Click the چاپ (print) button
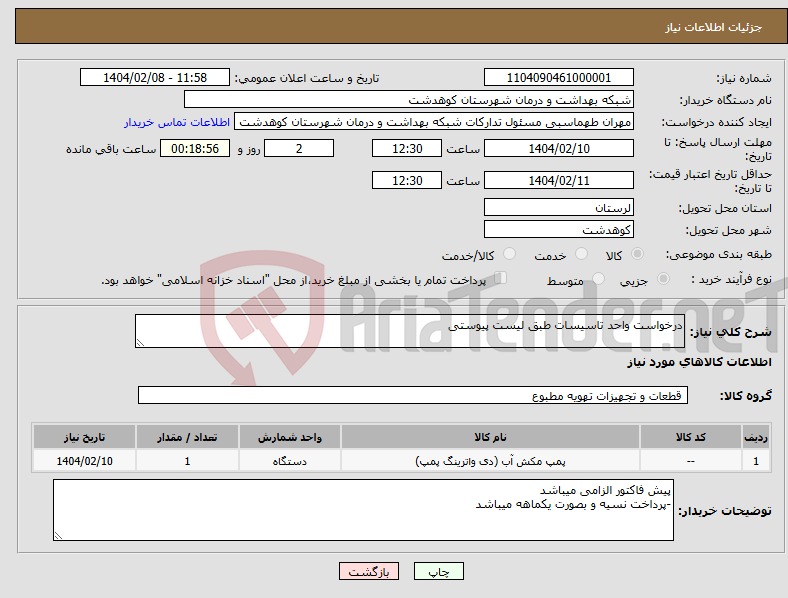Viewport: 788px width, 598px height. (438, 571)
